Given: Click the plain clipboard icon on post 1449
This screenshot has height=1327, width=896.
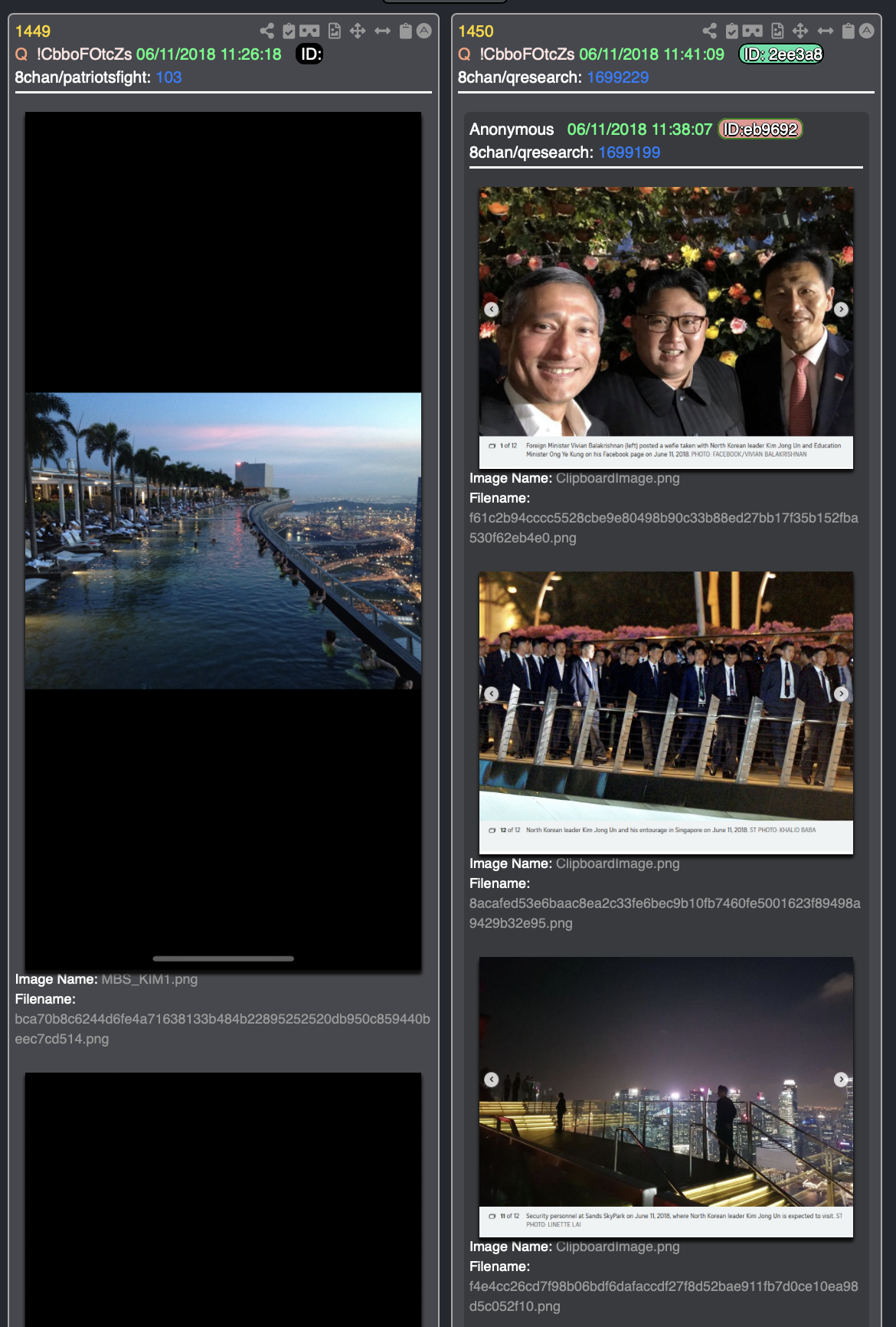Looking at the screenshot, I should (406, 31).
